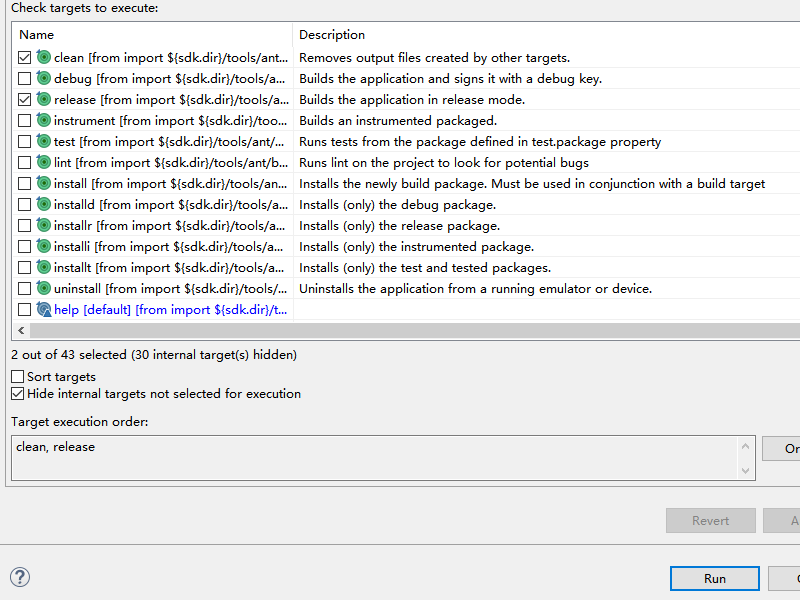Uncheck the clean target checkbox

(x=25, y=58)
